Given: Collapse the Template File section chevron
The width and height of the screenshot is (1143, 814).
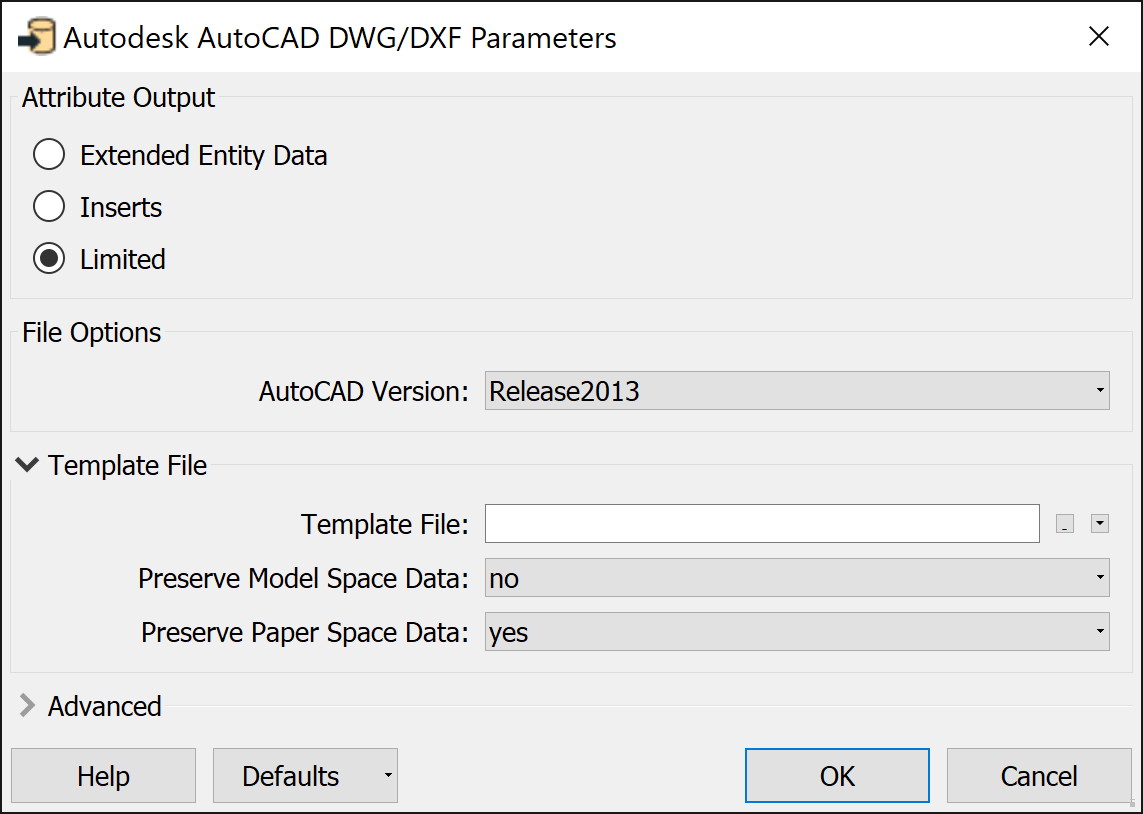Looking at the screenshot, I should (28, 465).
